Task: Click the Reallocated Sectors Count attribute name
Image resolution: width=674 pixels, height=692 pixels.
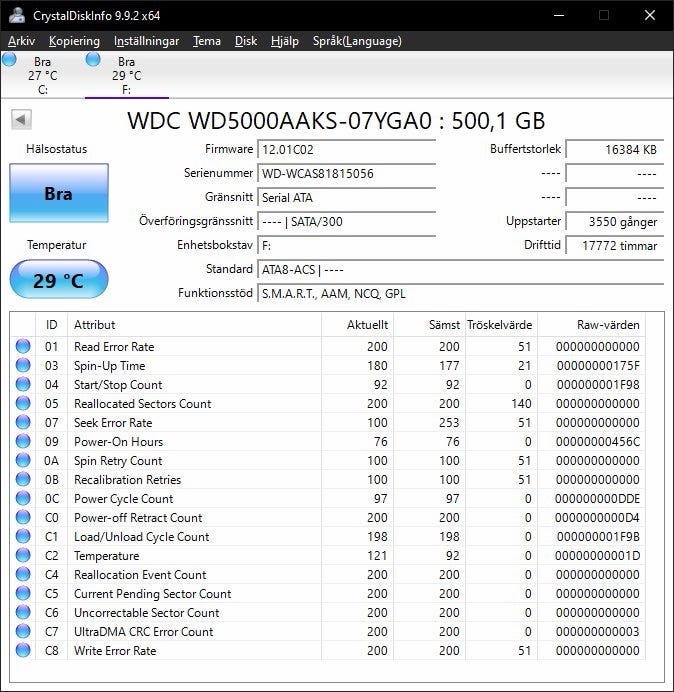Action: tap(143, 404)
